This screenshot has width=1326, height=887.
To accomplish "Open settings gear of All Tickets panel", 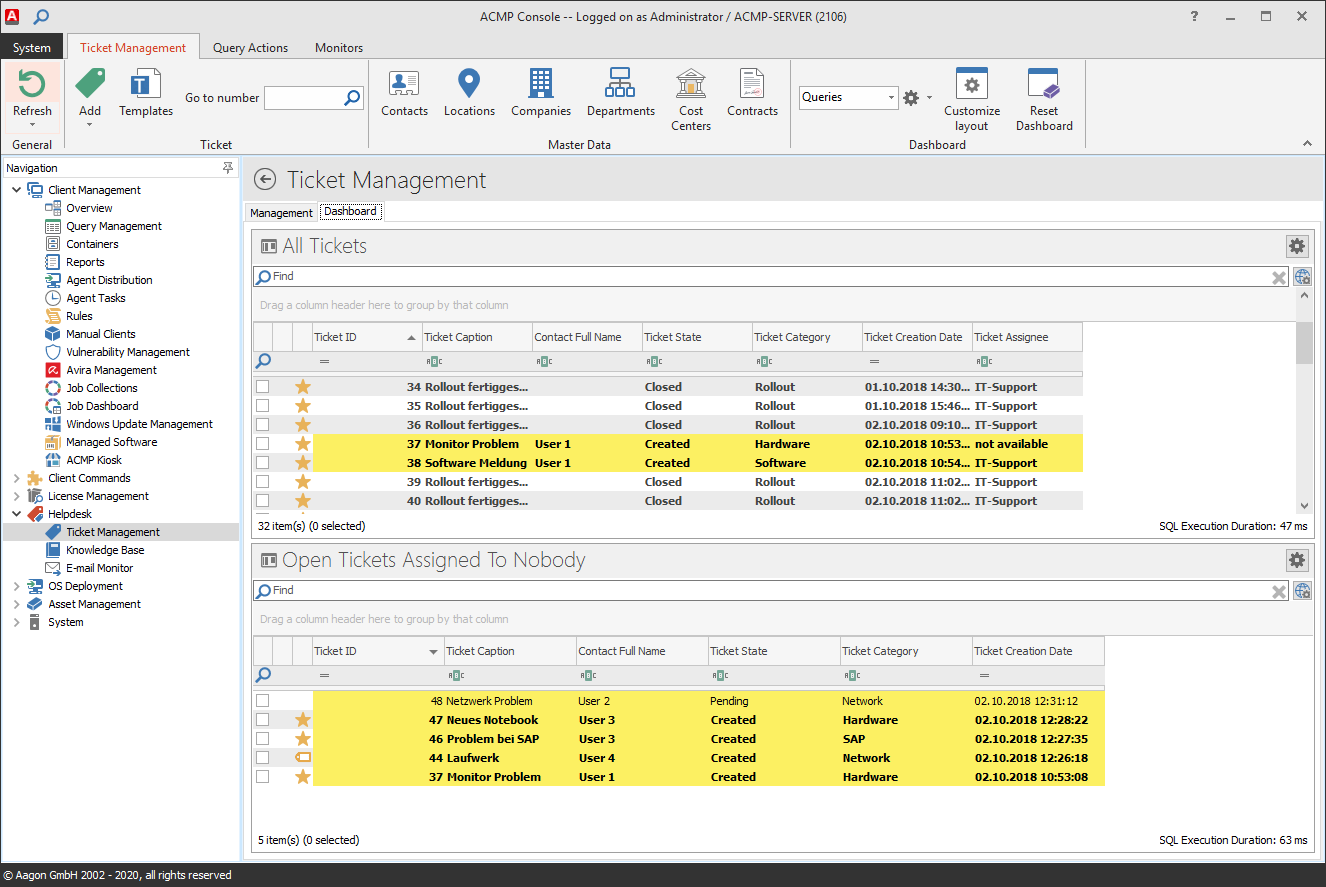I will coord(1296,246).
